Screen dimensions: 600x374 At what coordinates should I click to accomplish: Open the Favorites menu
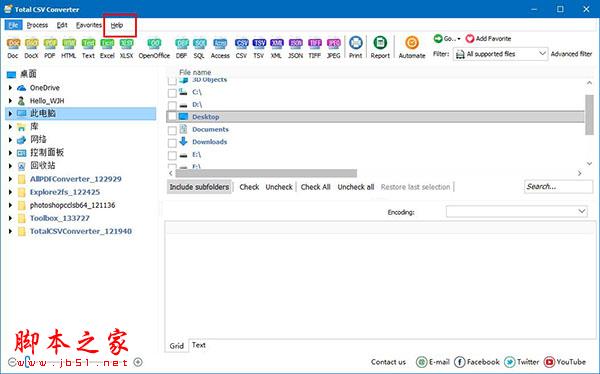point(89,25)
